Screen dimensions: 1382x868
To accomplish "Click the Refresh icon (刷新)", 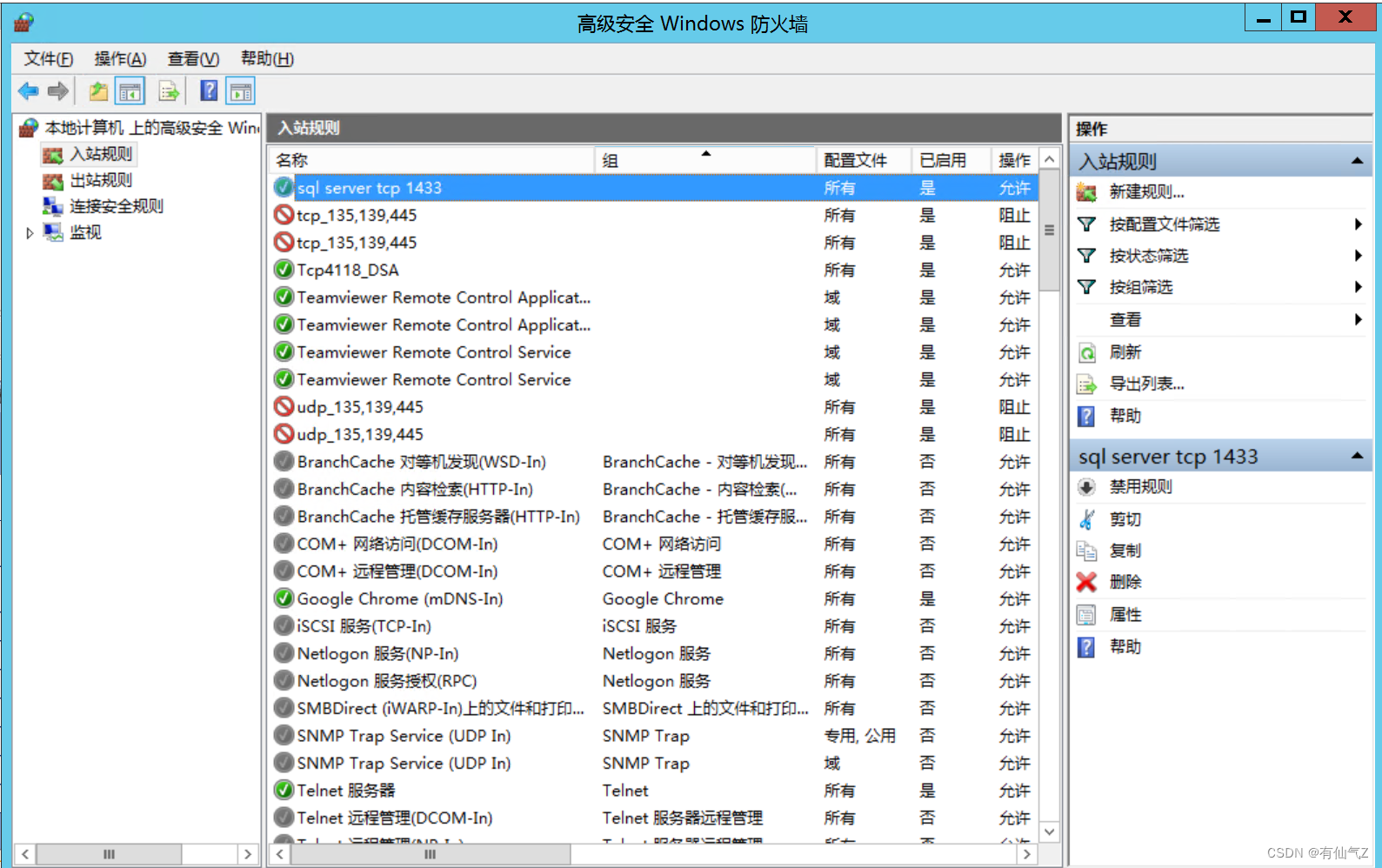I will pos(1086,352).
